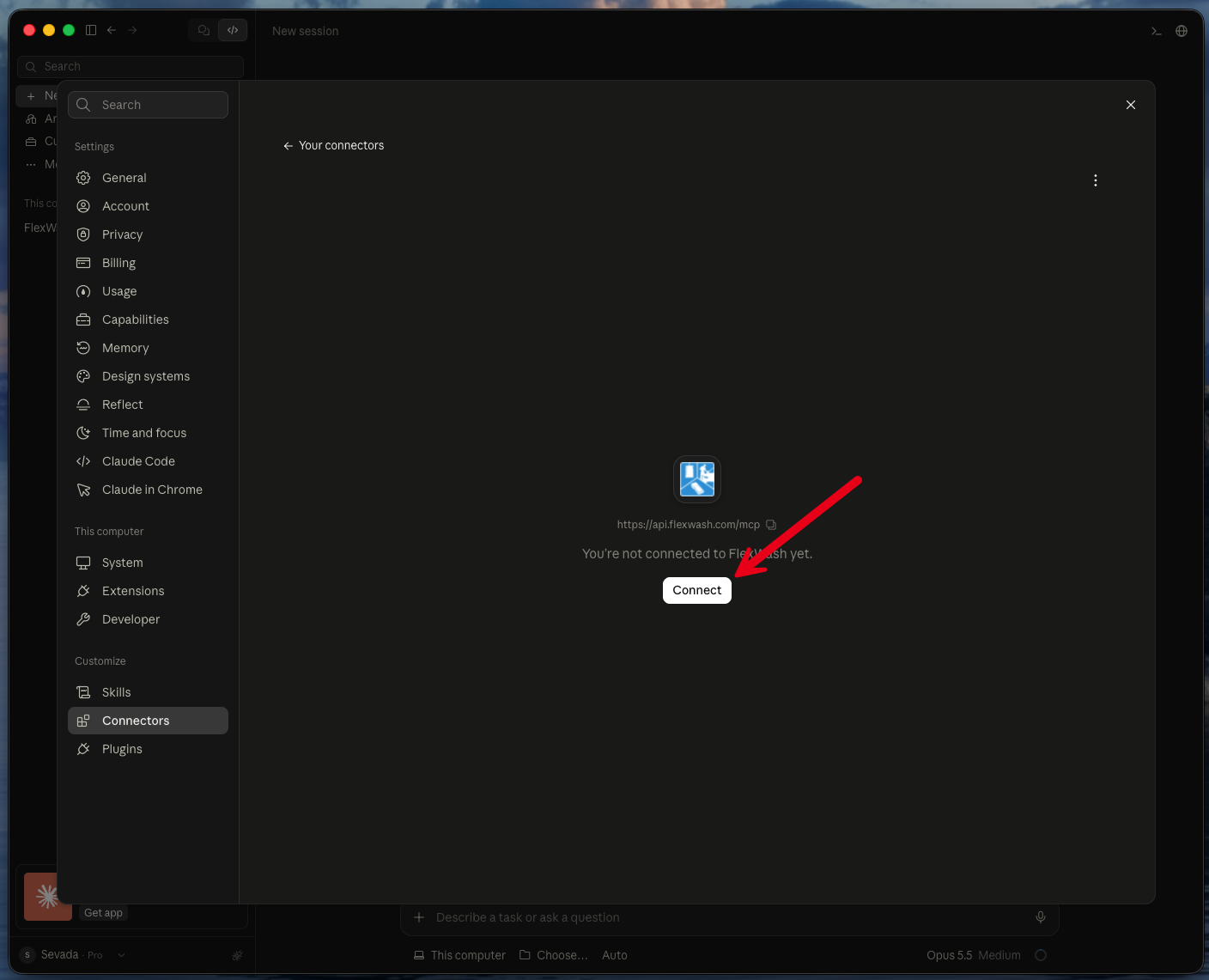Screen dimensions: 1209x980
Task: Open General settings
Action: tap(148, 178)
